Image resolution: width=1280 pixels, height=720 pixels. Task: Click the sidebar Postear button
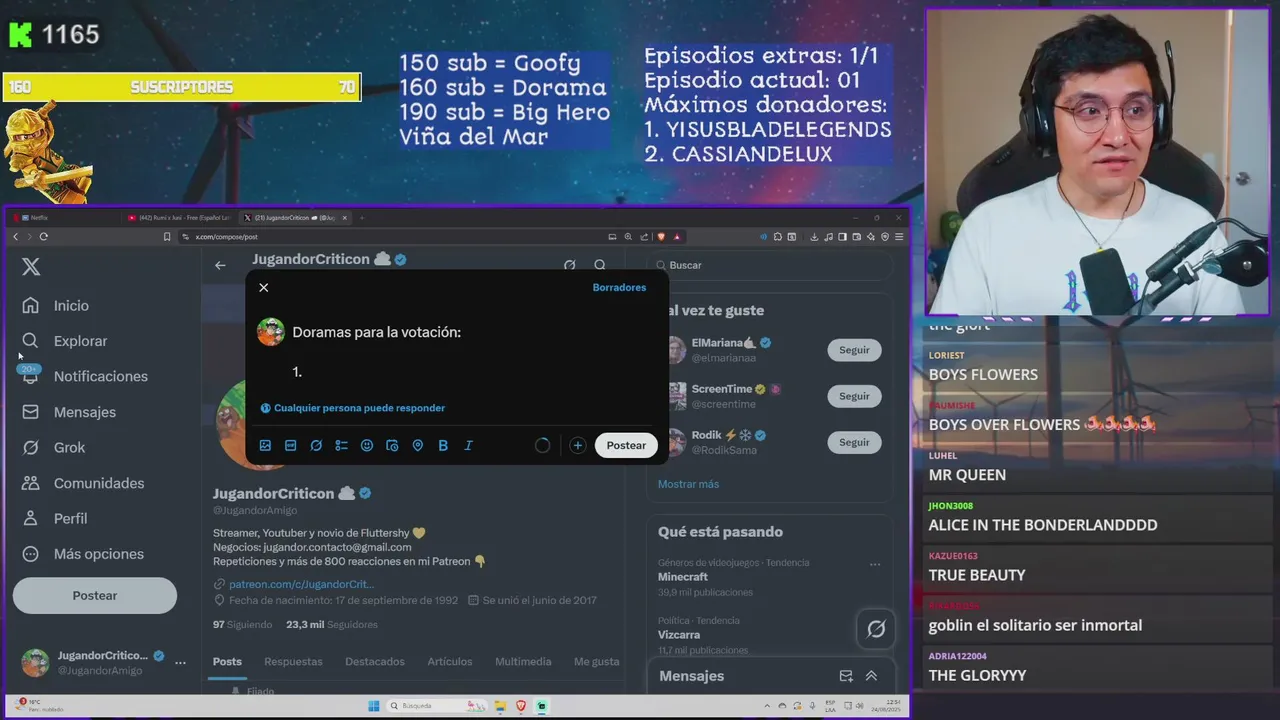click(x=95, y=596)
